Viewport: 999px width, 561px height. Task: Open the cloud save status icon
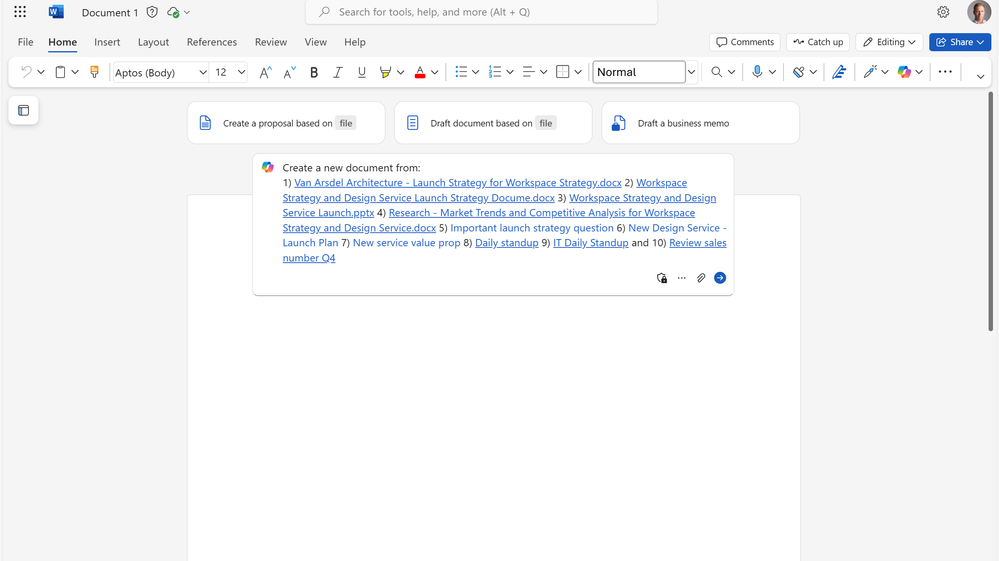click(173, 12)
